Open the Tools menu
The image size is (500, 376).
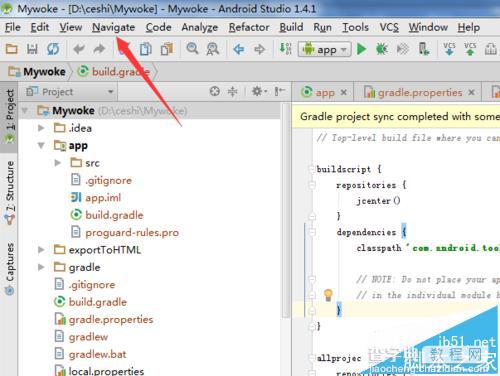pos(355,27)
